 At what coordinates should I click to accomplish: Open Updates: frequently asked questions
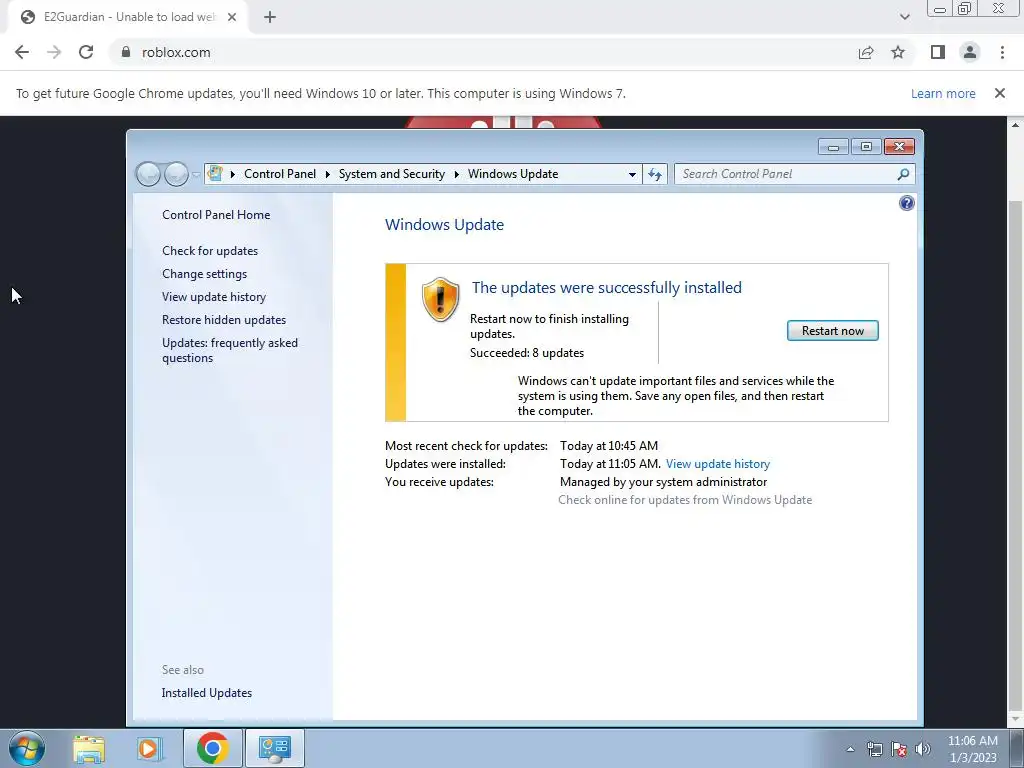click(x=230, y=350)
